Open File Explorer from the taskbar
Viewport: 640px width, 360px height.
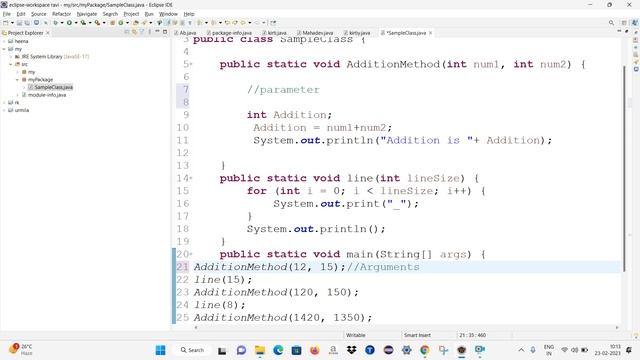(260, 350)
